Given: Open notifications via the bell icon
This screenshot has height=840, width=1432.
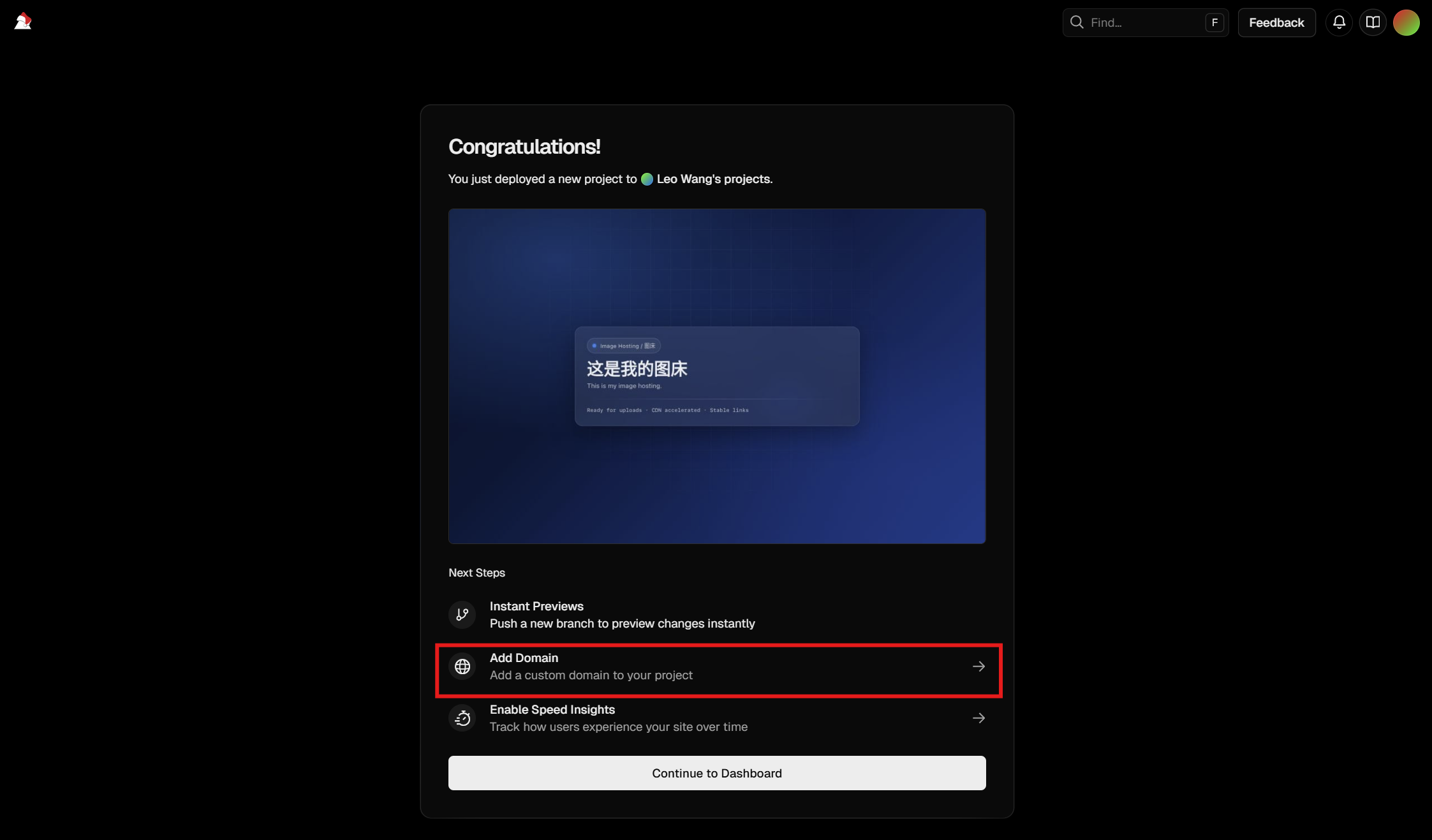Looking at the screenshot, I should click(x=1339, y=22).
